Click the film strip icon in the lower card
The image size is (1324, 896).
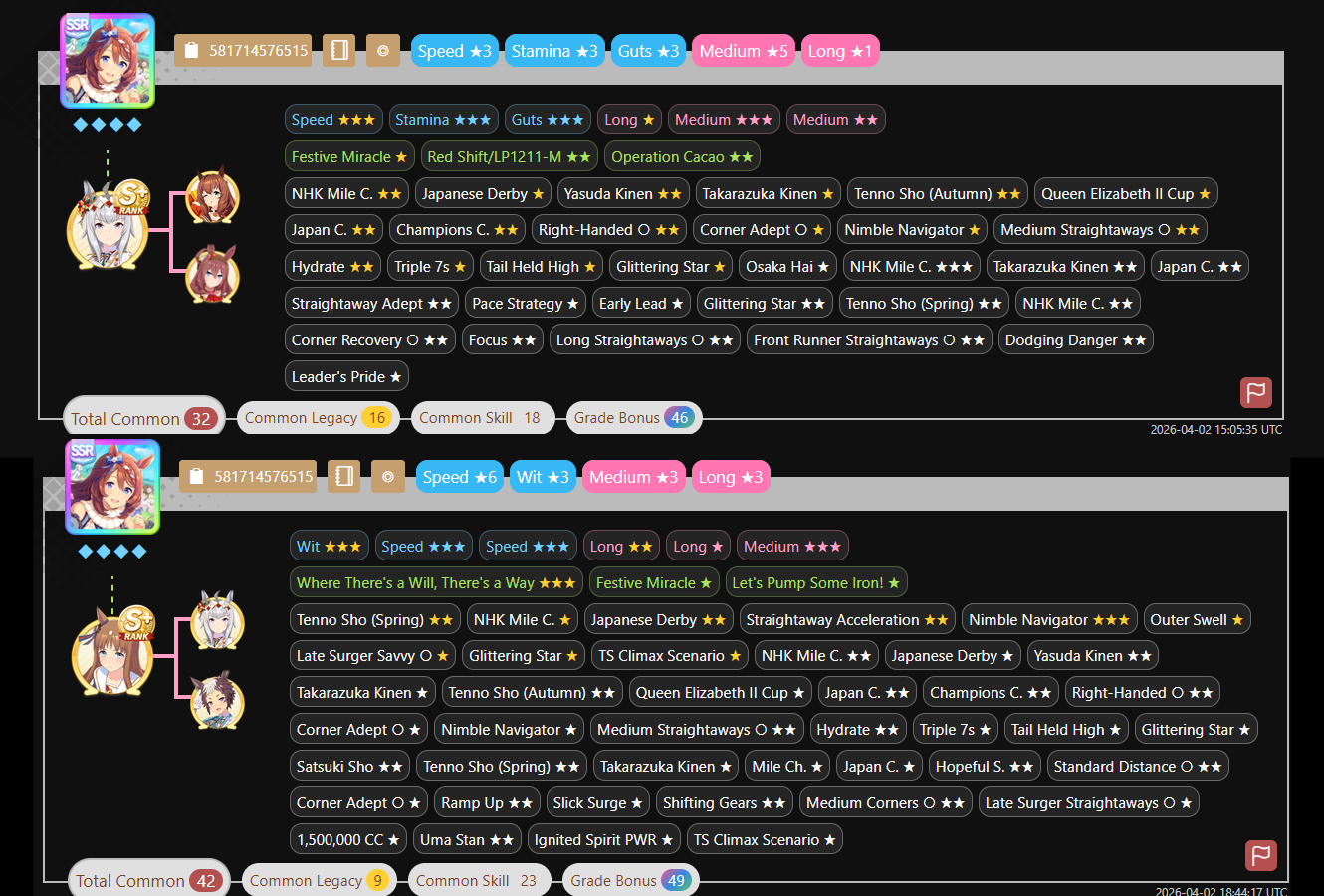[344, 476]
